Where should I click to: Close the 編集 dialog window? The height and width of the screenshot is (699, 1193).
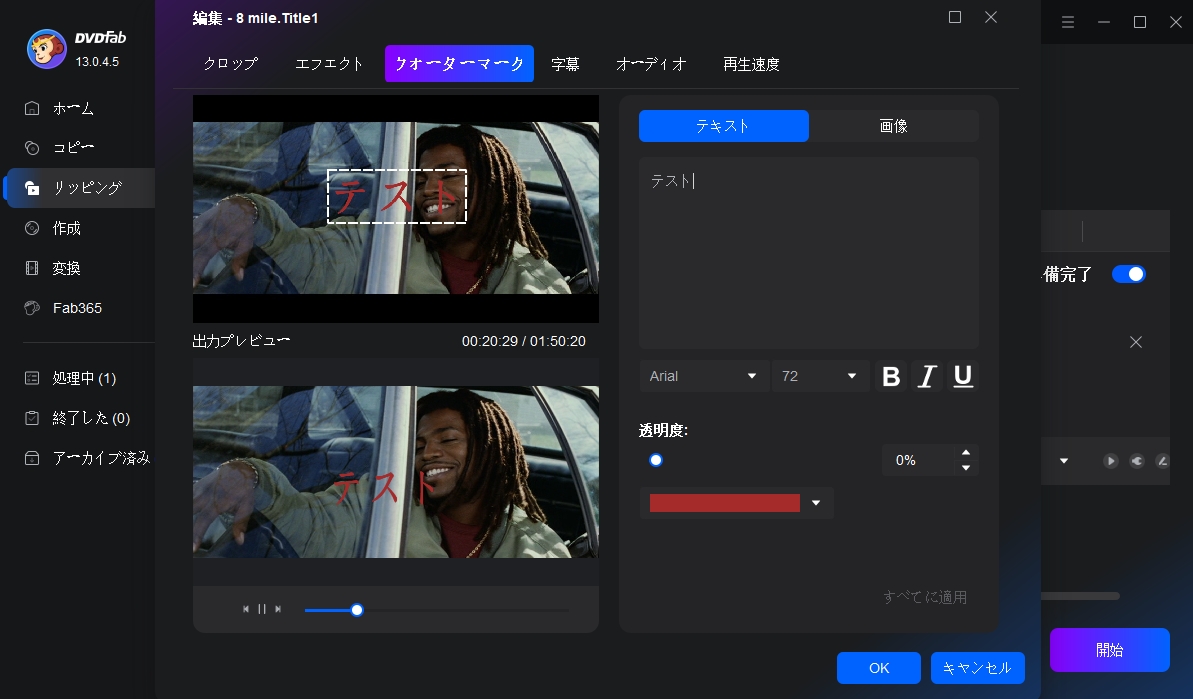(991, 17)
